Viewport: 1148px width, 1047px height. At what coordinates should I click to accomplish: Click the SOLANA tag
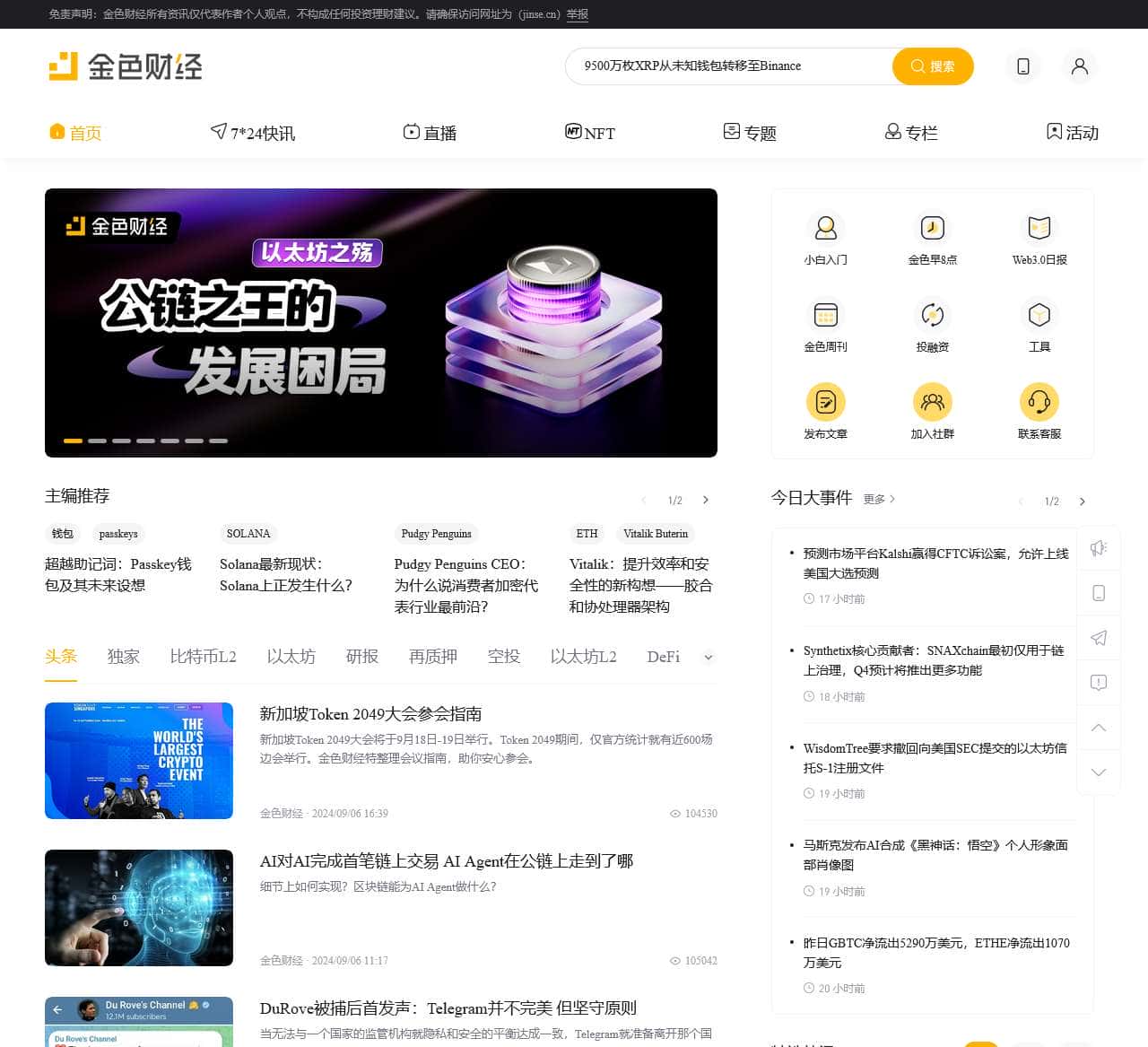pyautogui.click(x=248, y=534)
